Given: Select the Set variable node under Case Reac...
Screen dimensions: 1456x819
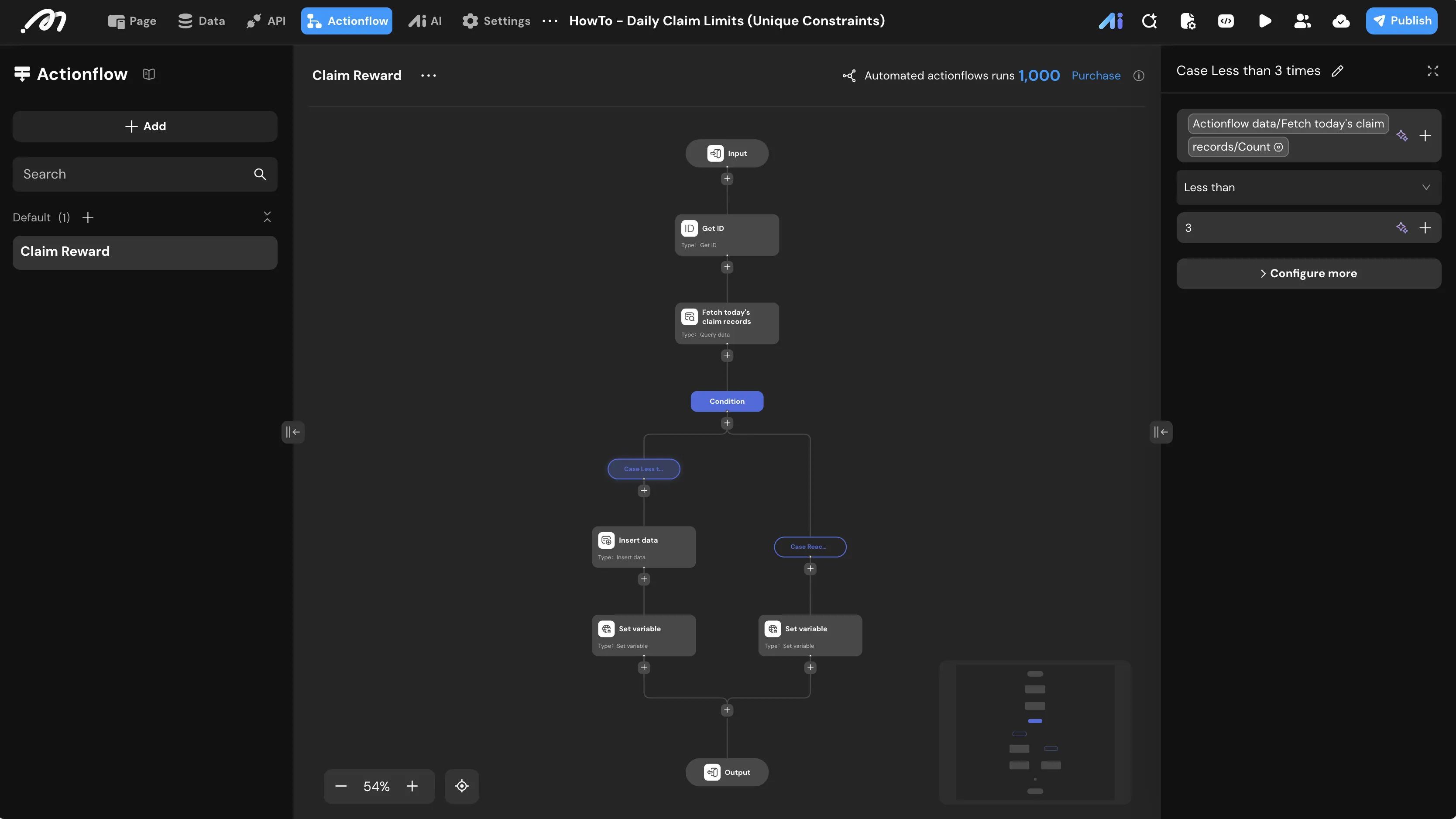Looking at the screenshot, I should (810, 635).
